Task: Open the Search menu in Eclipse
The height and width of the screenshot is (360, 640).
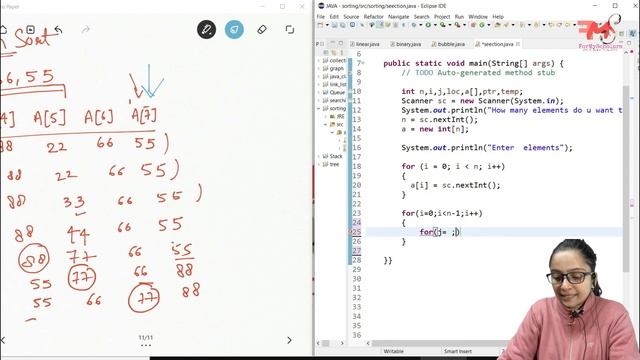Action: (421, 17)
